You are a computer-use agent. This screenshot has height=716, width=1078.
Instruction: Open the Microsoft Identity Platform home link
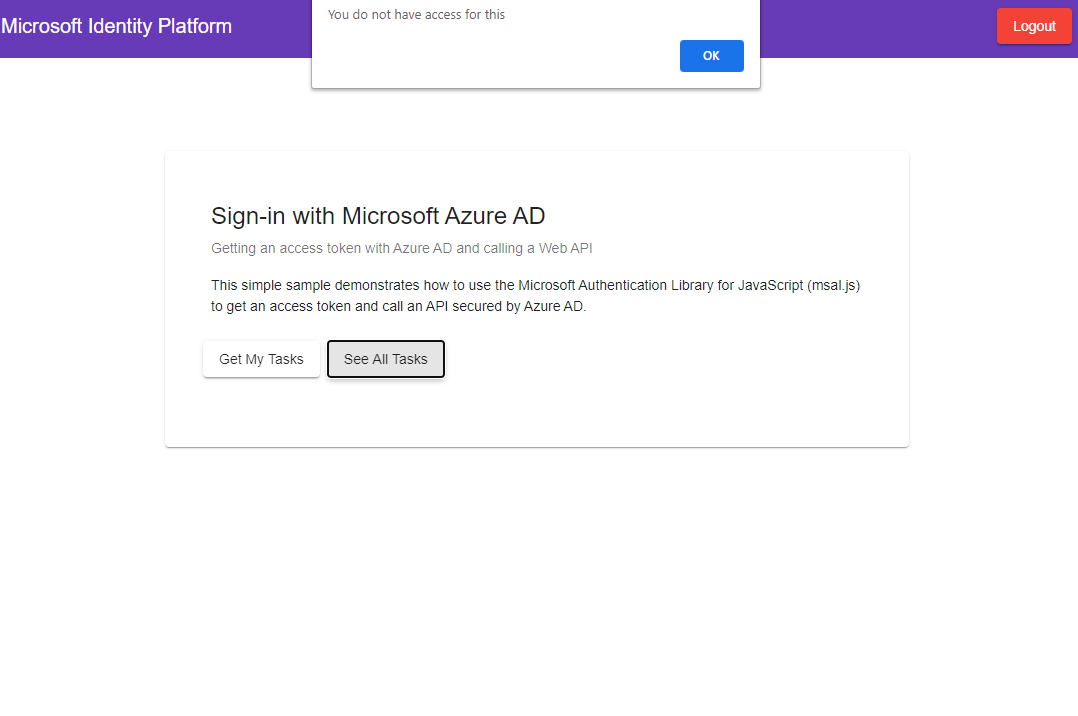(x=117, y=26)
